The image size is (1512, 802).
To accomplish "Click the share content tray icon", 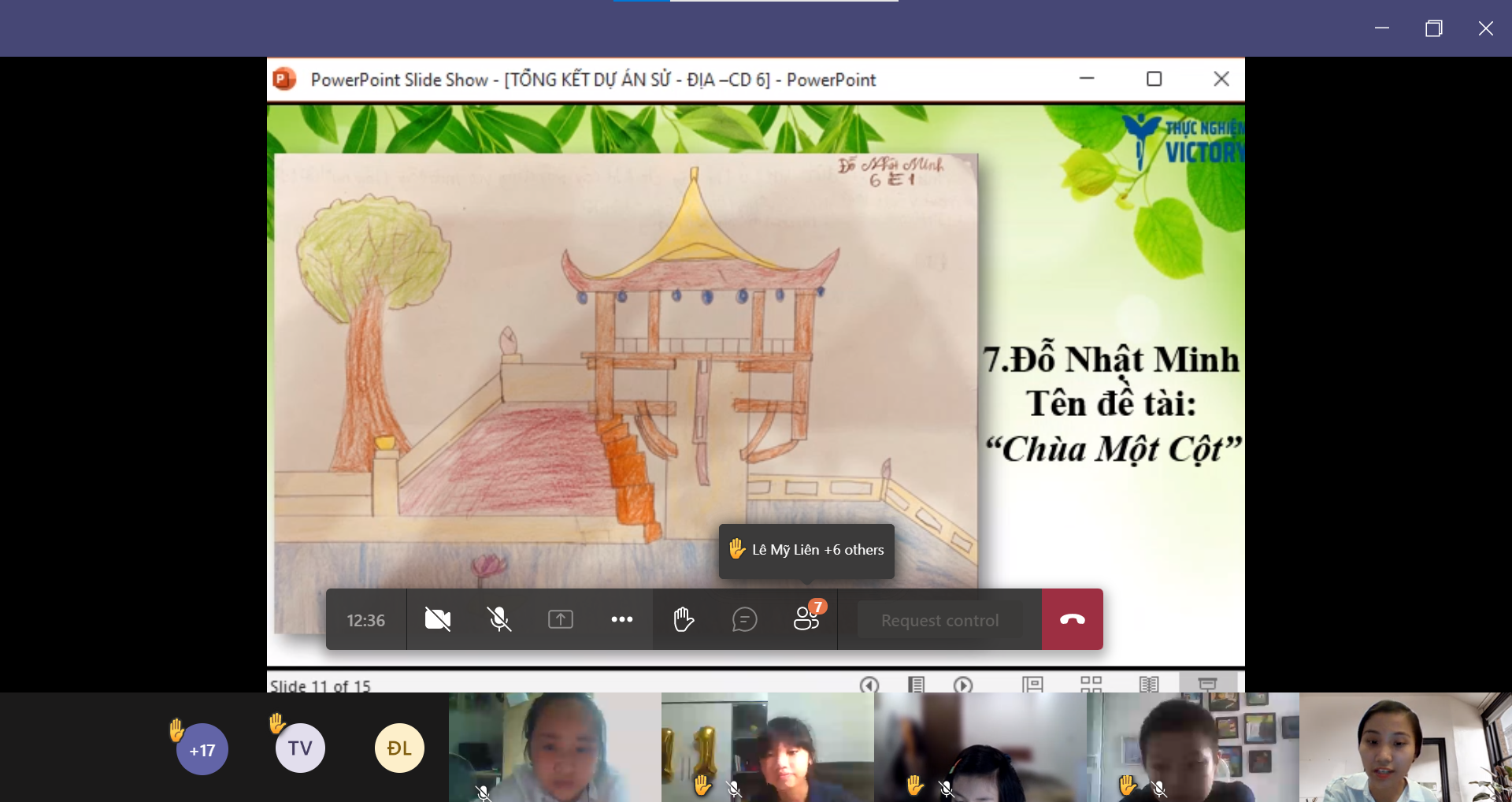I will tap(561, 620).
